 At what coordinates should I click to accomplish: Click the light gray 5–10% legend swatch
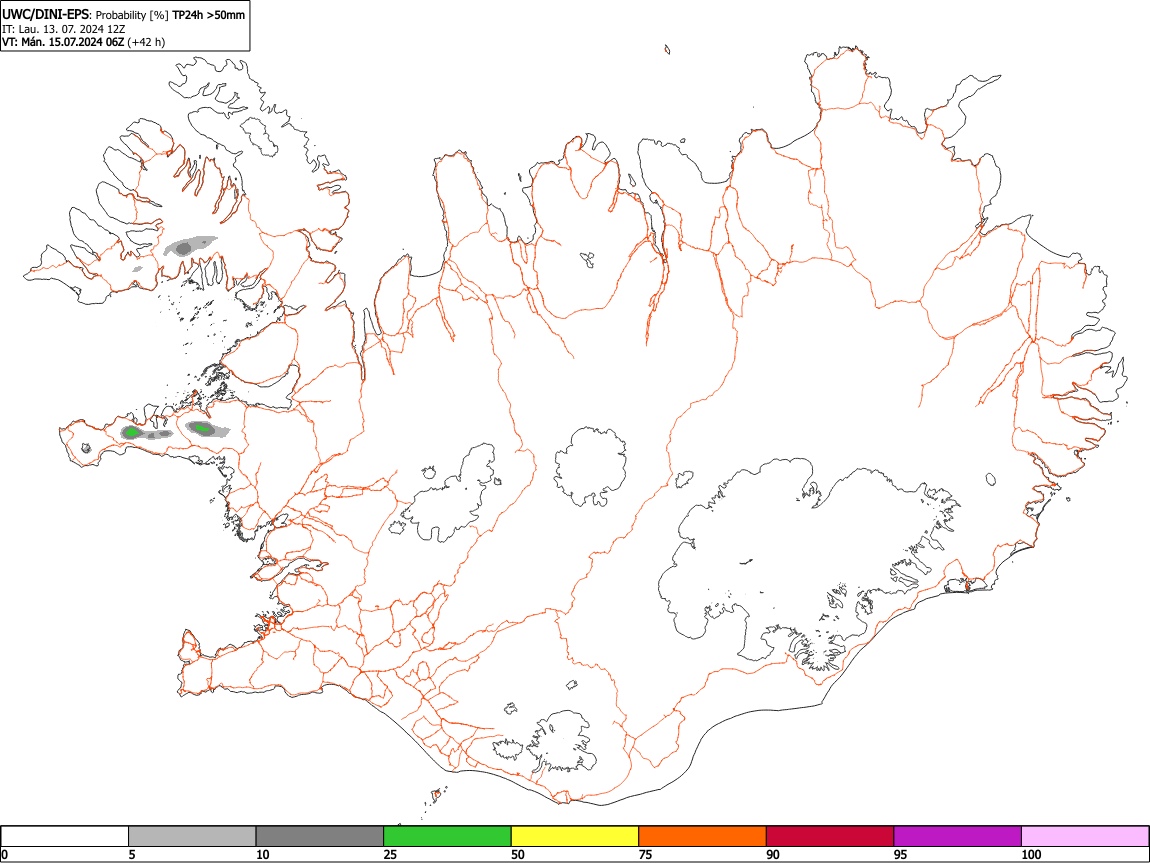click(x=191, y=836)
